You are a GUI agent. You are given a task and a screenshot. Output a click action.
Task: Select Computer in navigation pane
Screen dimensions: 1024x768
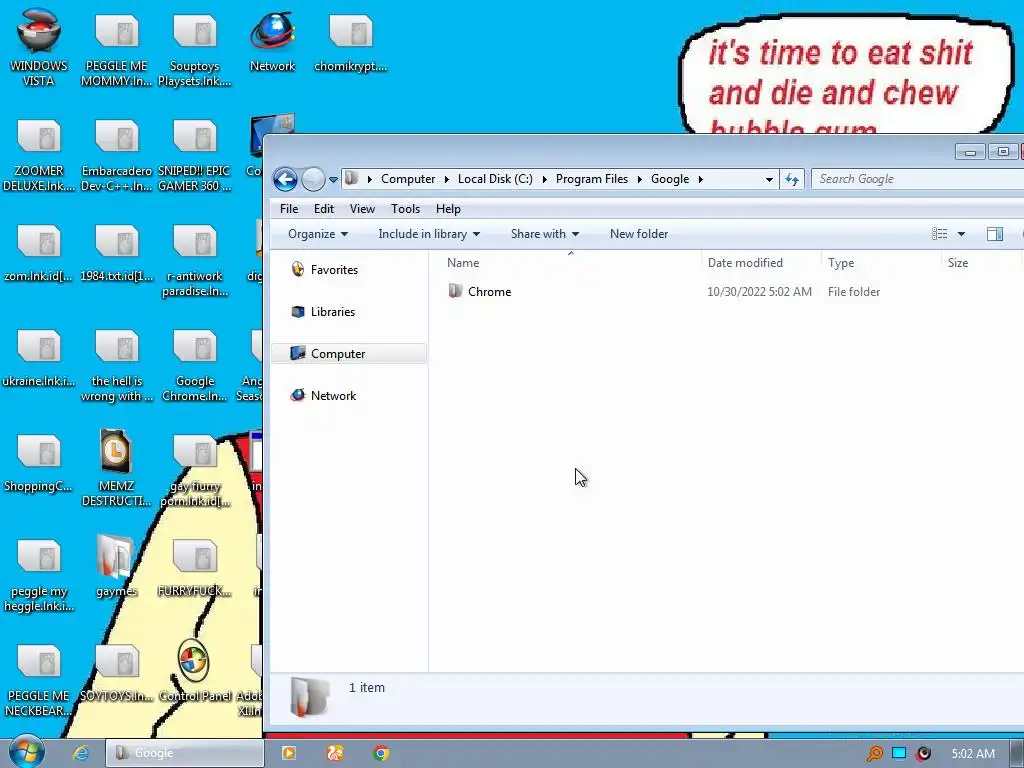pyautogui.click(x=349, y=353)
